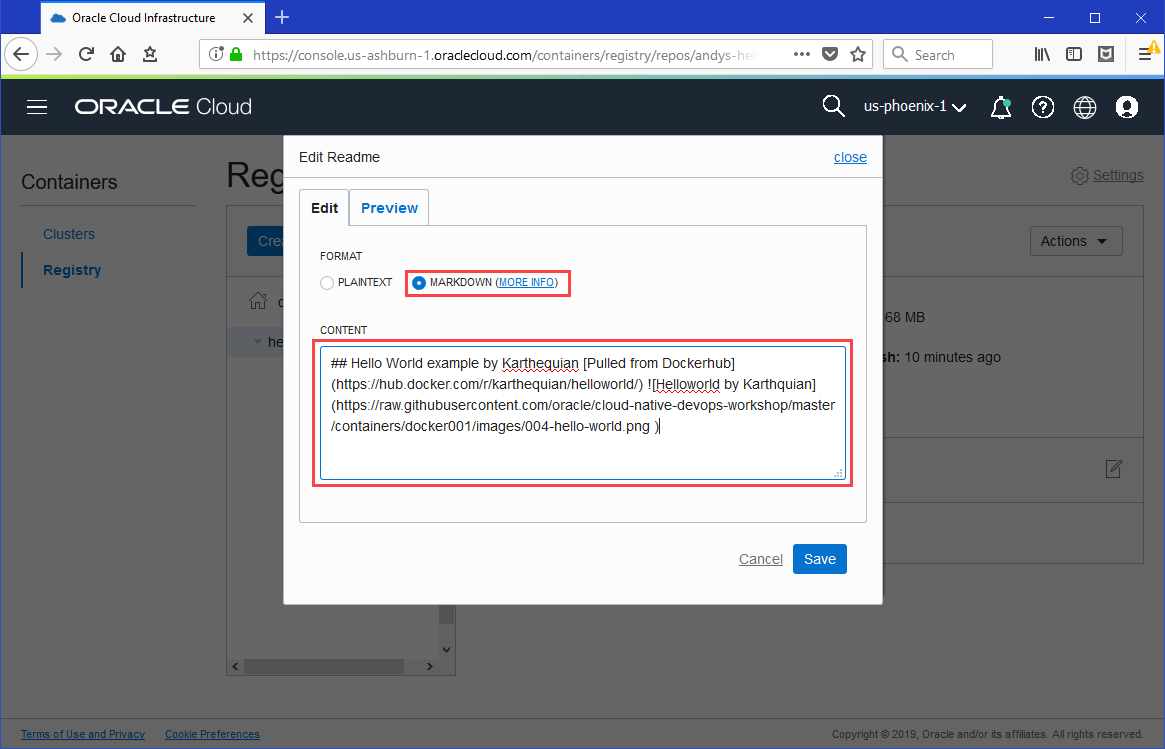Open the Actions dropdown button
This screenshot has height=749, width=1165.
[1076, 241]
